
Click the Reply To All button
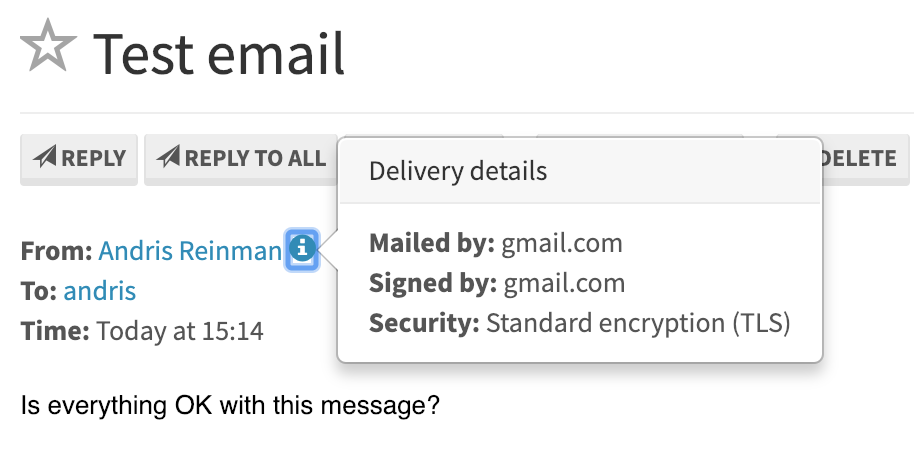pyautogui.click(x=241, y=159)
